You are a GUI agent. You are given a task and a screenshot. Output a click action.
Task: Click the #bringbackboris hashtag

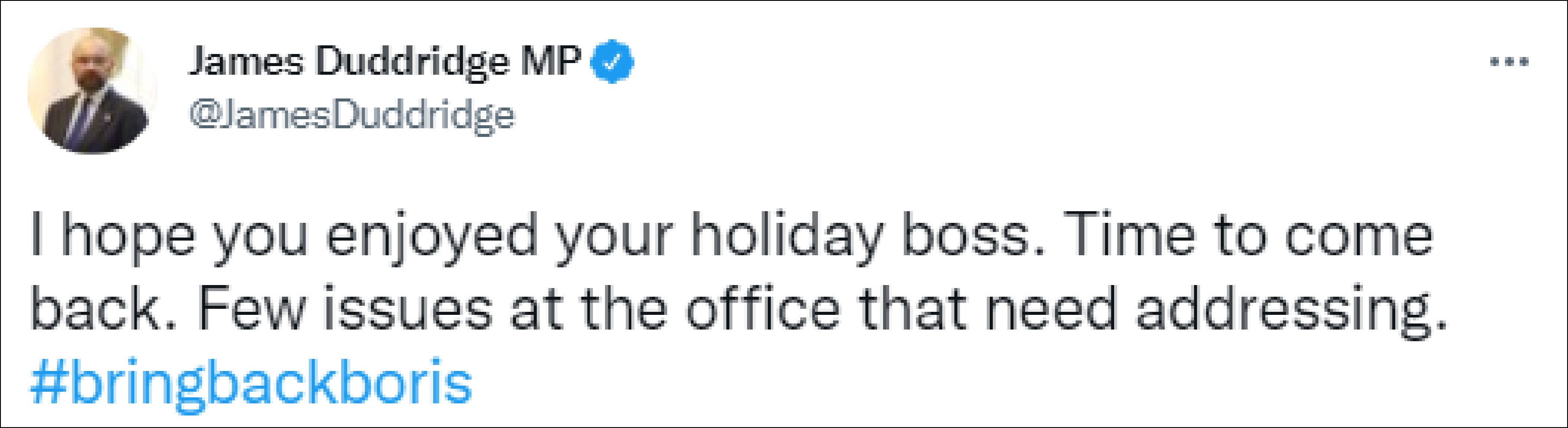point(251,383)
